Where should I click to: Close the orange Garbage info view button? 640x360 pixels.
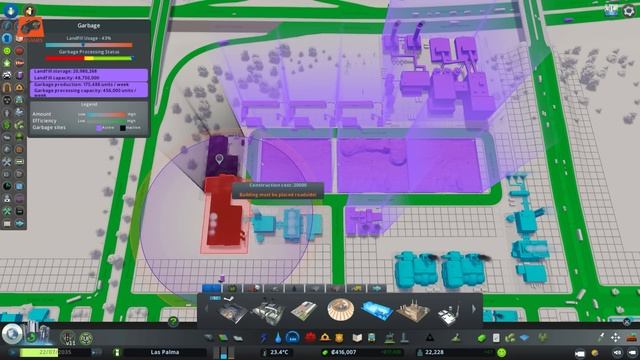click(x=31, y=28)
